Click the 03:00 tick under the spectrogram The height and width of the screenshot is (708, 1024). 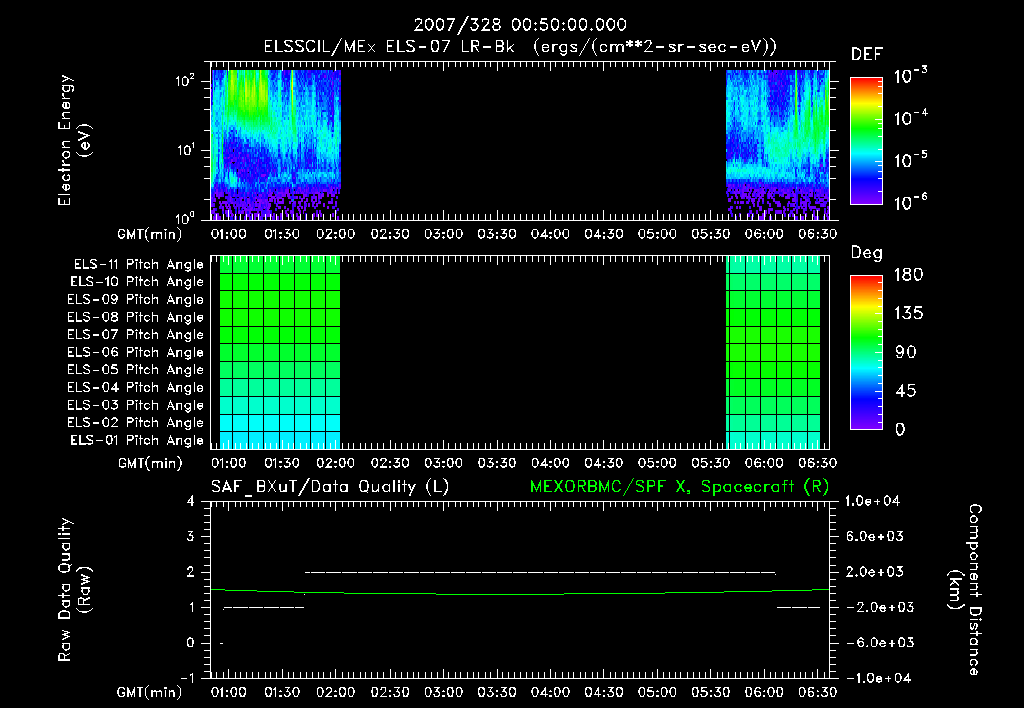pos(443,234)
